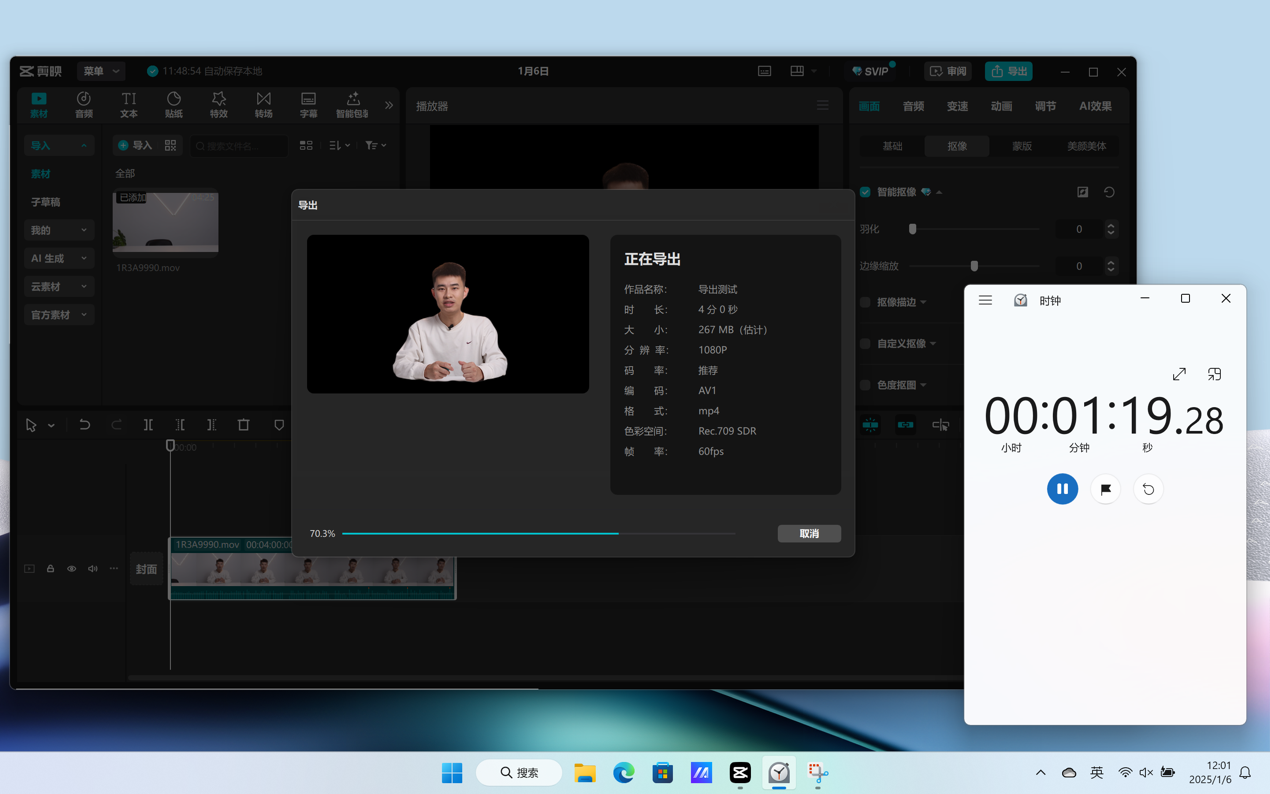Click the stopwatch lap flag icon
The height and width of the screenshot is (794, 1270).
[1105, 489]
